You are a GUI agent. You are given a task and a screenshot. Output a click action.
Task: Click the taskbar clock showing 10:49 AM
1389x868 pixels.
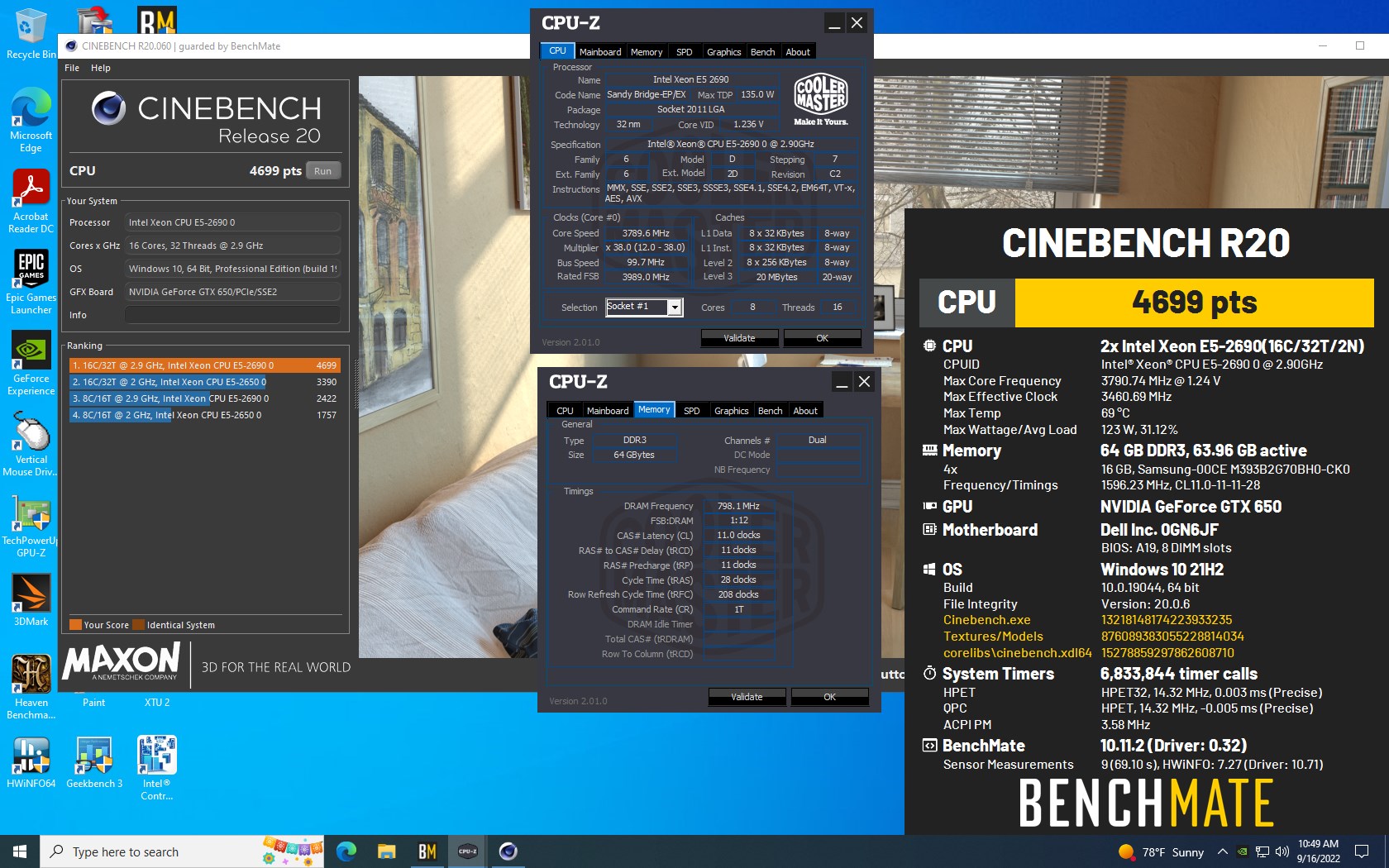(x=1318, y=851)
